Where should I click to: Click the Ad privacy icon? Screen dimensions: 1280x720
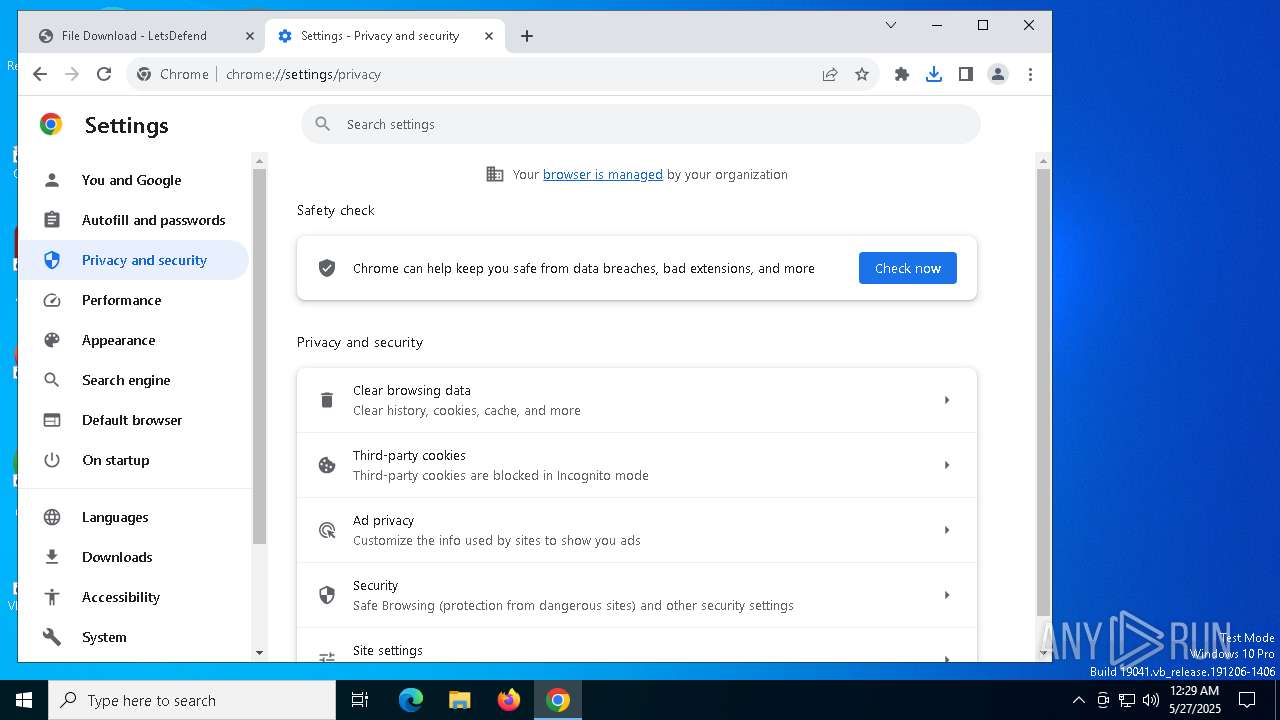pos(327,530)
